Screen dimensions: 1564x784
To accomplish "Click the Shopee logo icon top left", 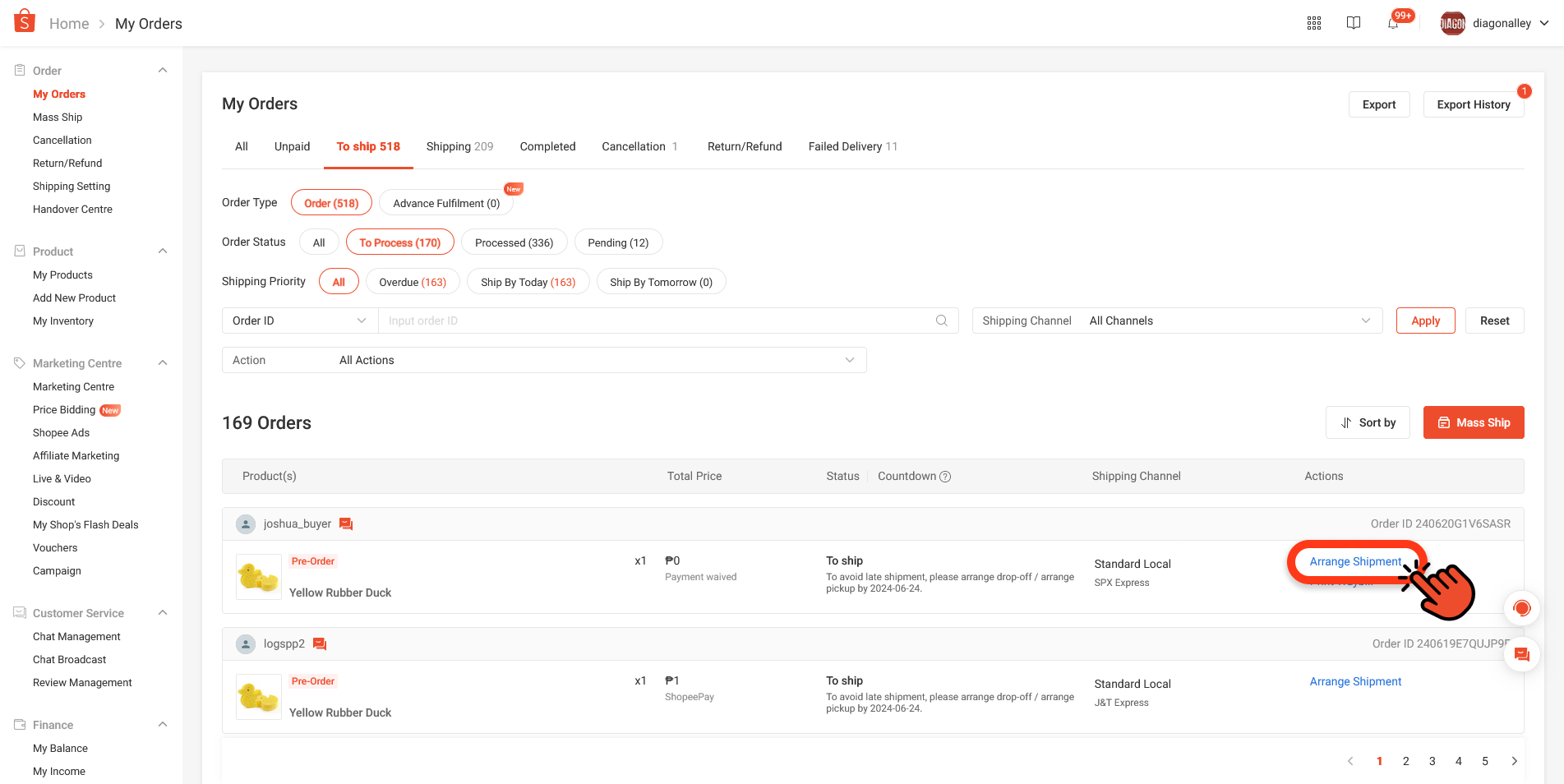I will tap(24, 21).
